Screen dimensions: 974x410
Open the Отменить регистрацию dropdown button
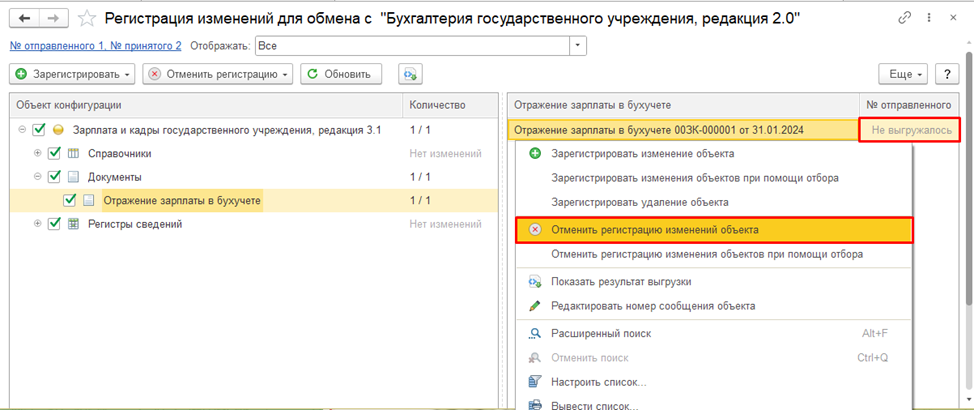tap(219, 74)
